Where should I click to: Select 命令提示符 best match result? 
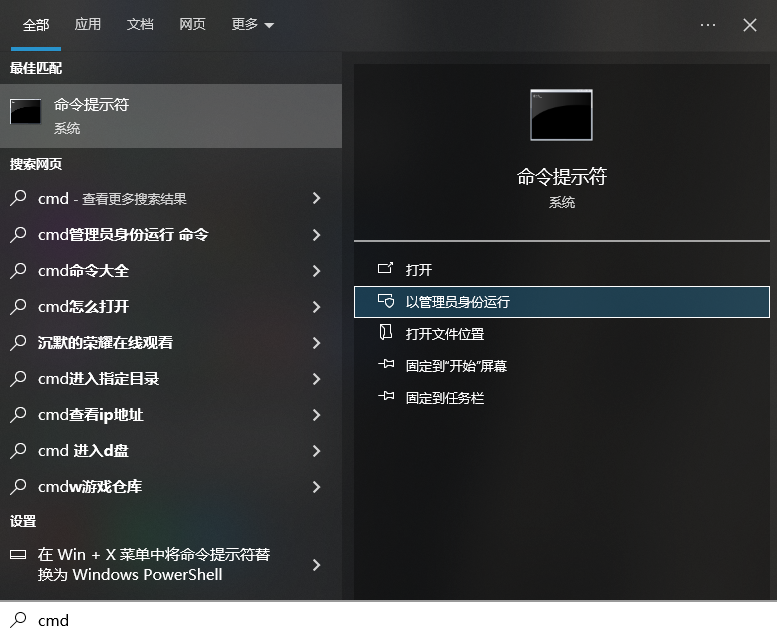click(171, 116)
